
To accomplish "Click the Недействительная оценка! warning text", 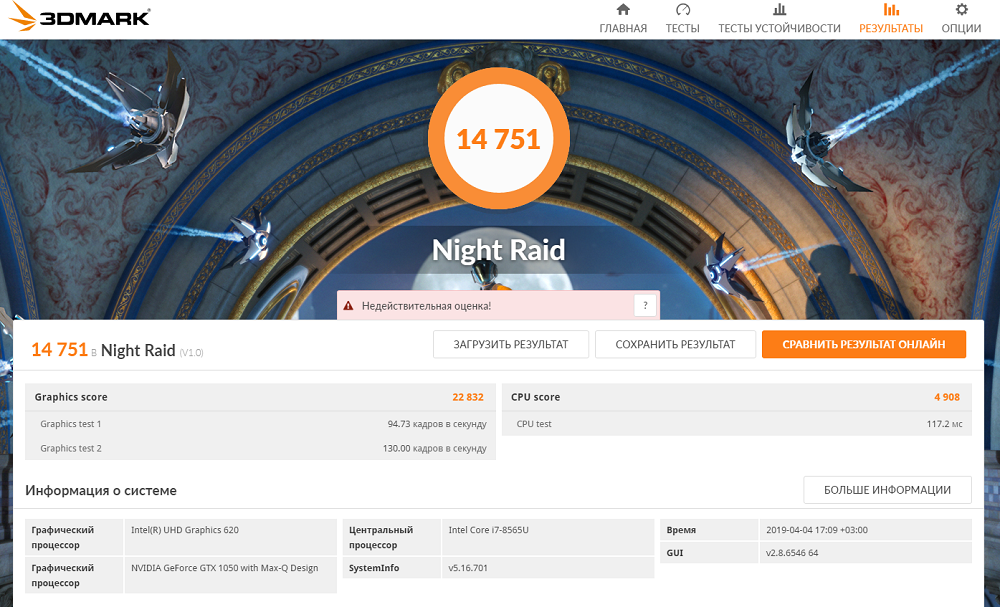I will tap(426, 306).
